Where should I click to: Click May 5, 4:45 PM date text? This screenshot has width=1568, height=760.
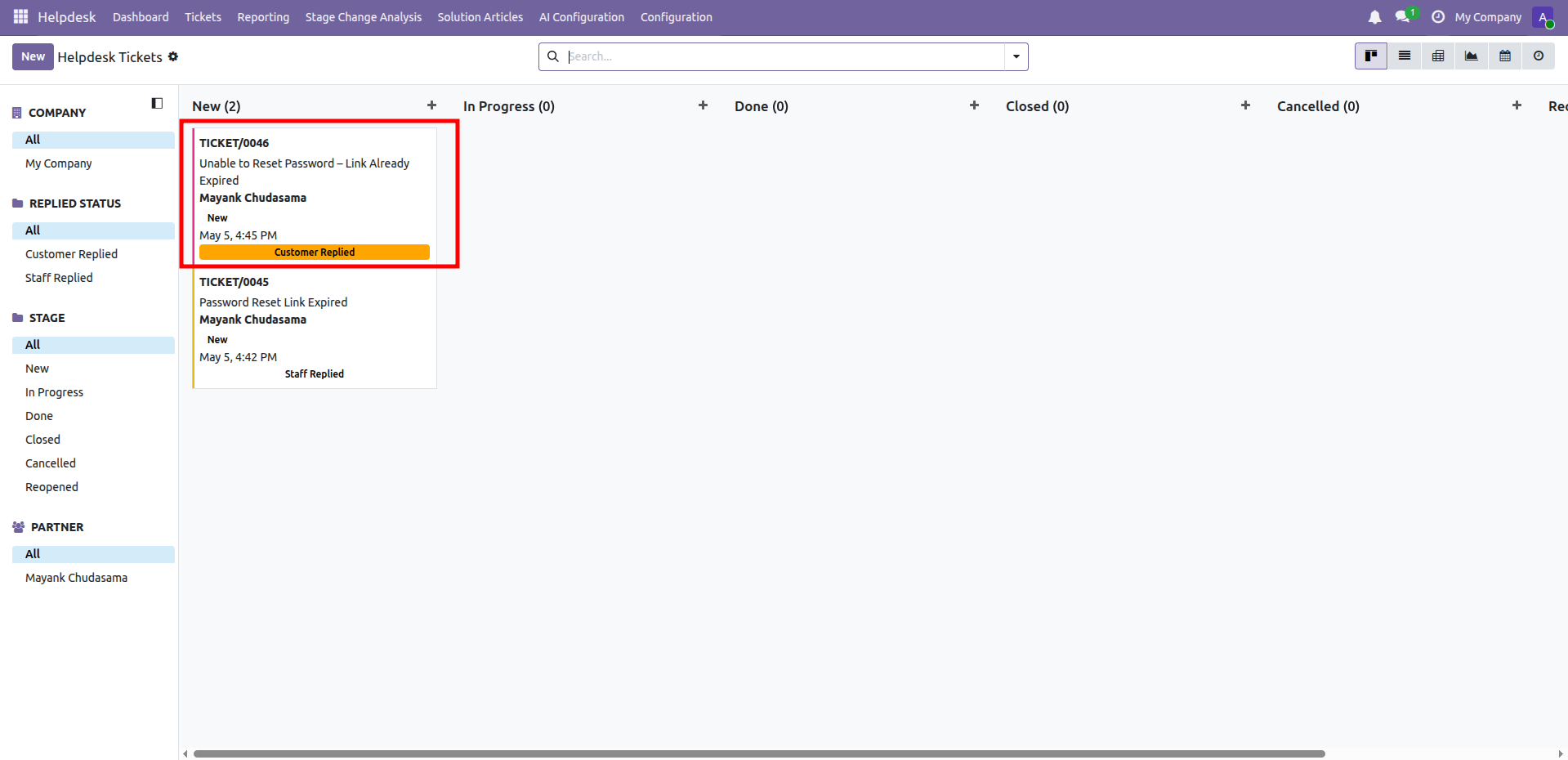coord(239,235)
